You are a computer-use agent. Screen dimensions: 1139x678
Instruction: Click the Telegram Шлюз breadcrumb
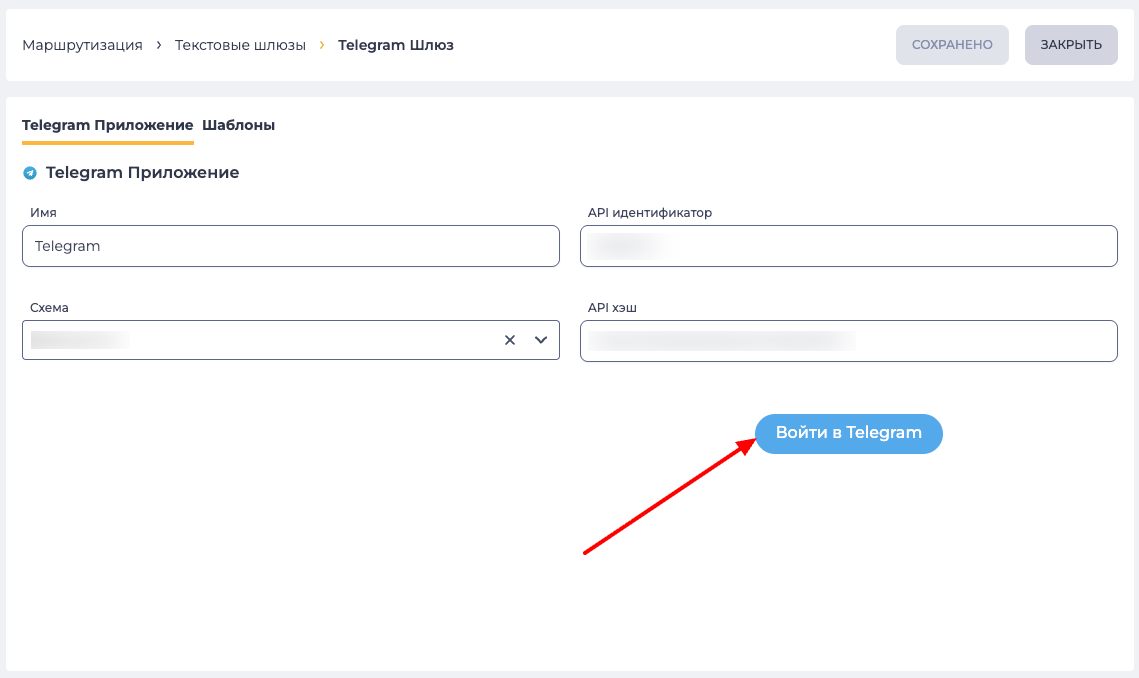(x=396, y=45)
